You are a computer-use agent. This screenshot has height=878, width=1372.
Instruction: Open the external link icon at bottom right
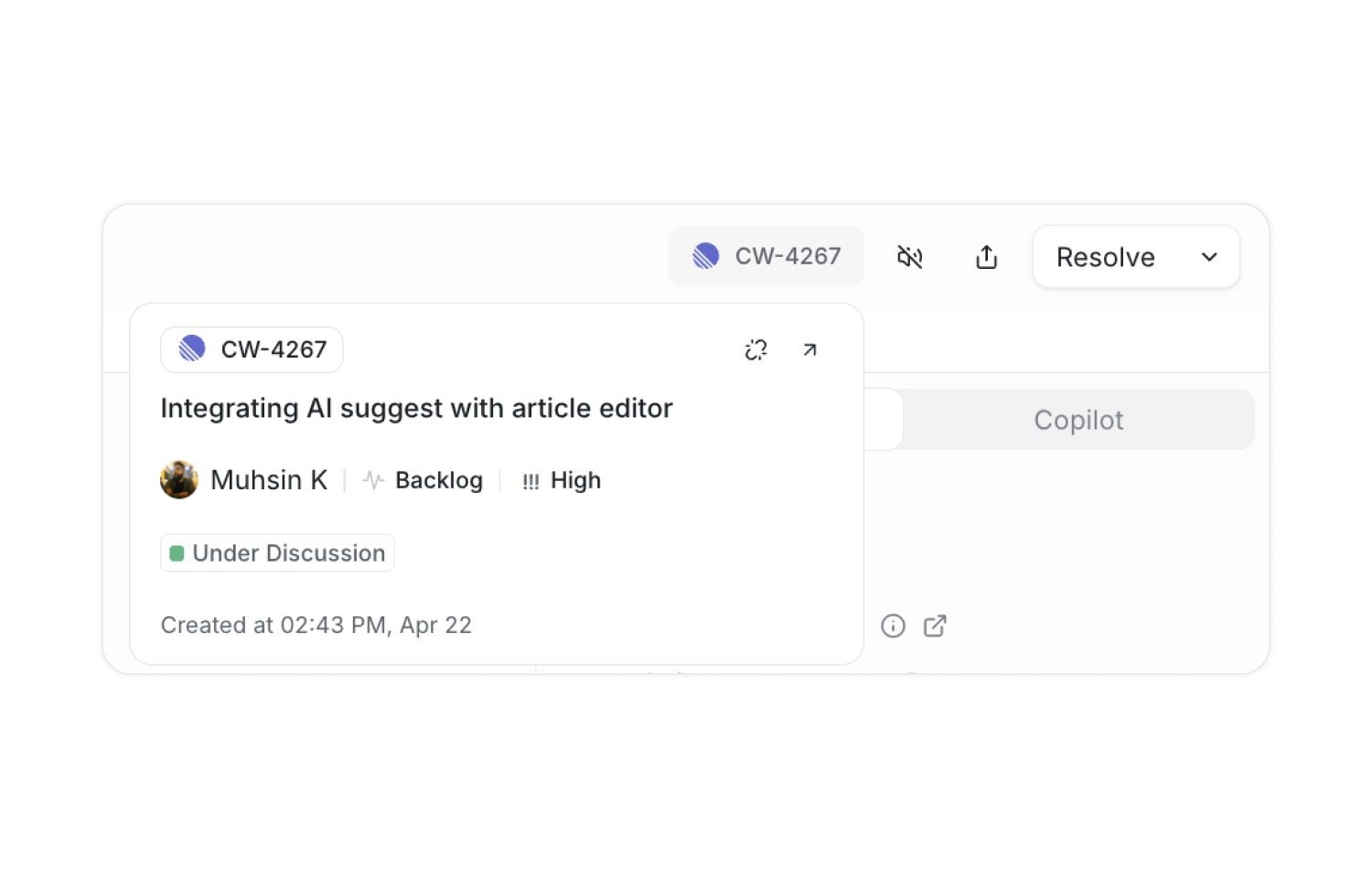click(935, 626)
